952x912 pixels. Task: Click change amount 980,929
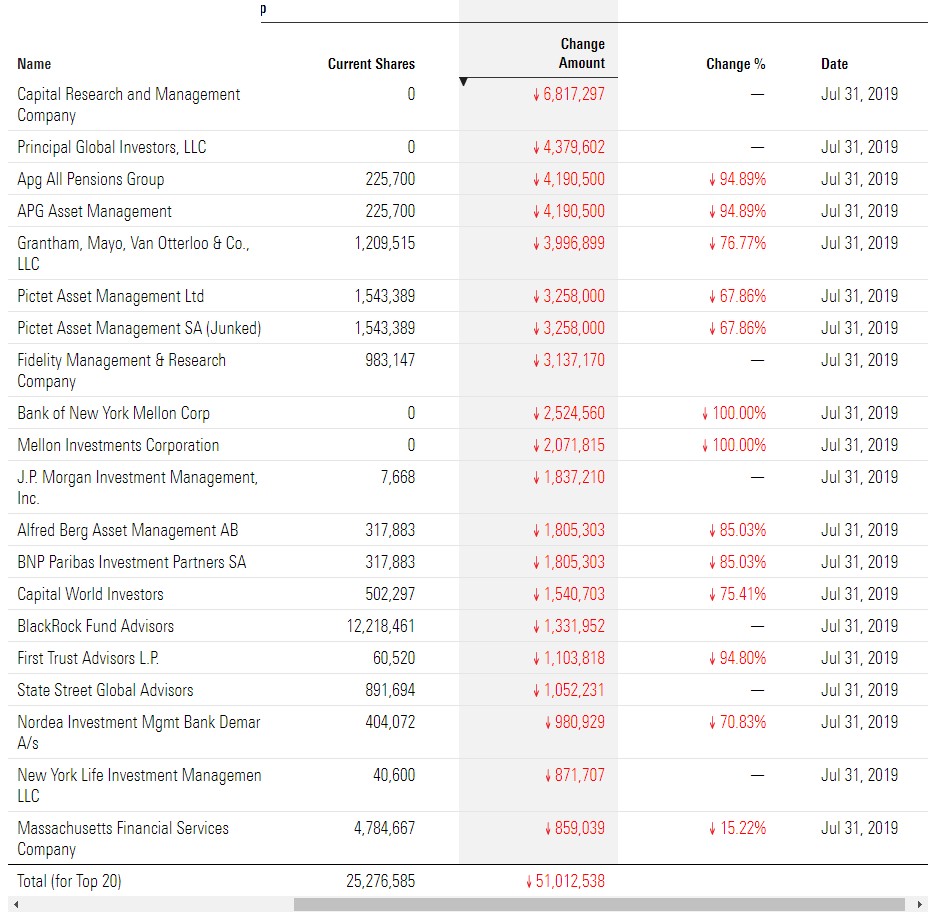tap(574, 722)
